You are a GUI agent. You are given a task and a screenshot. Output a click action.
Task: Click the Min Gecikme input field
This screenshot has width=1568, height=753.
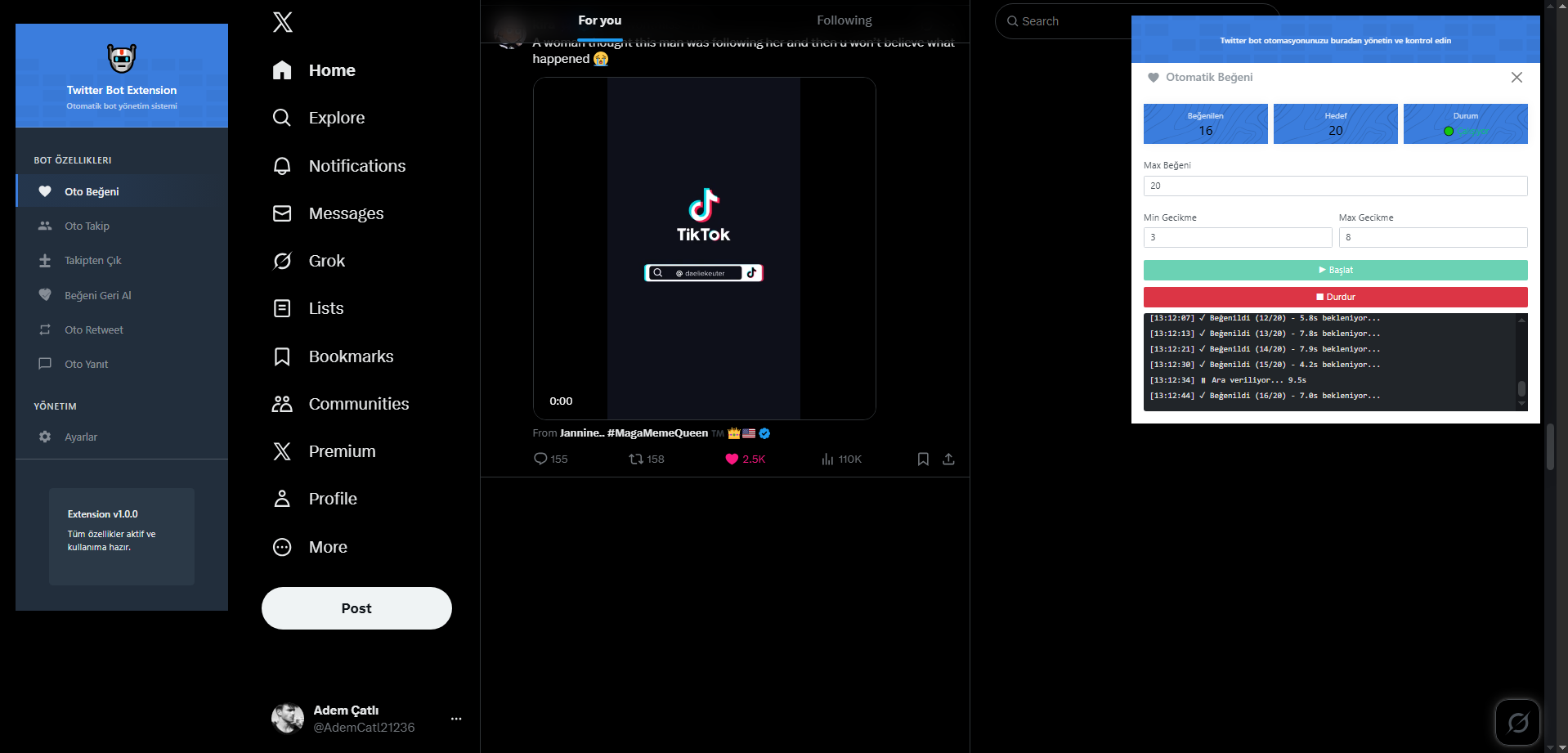coord(1238,237)
